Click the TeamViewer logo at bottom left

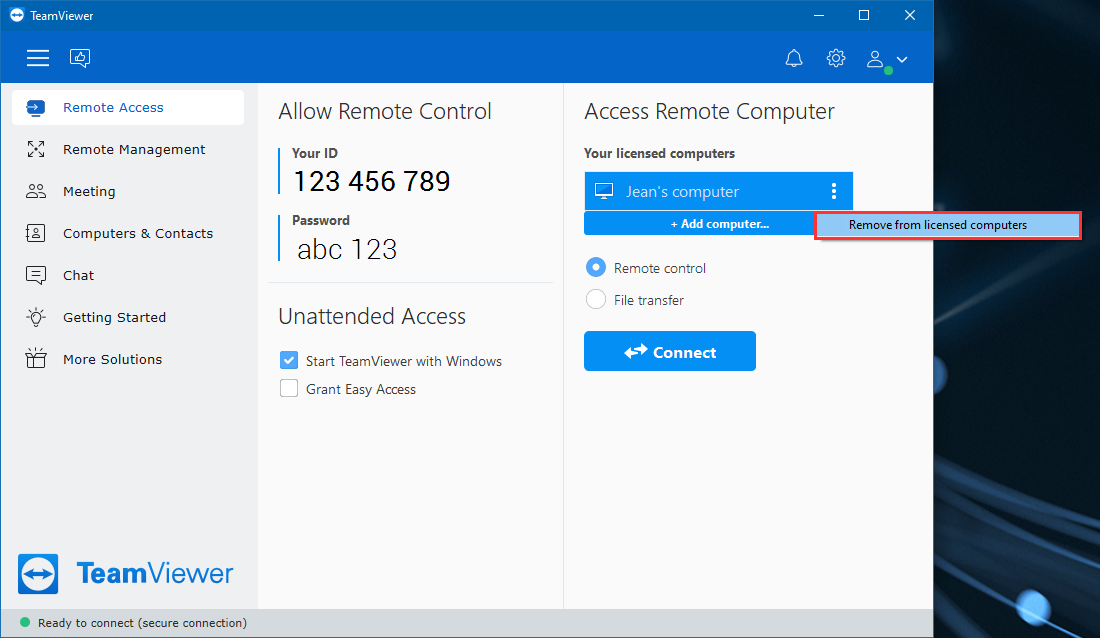(126, 574)
